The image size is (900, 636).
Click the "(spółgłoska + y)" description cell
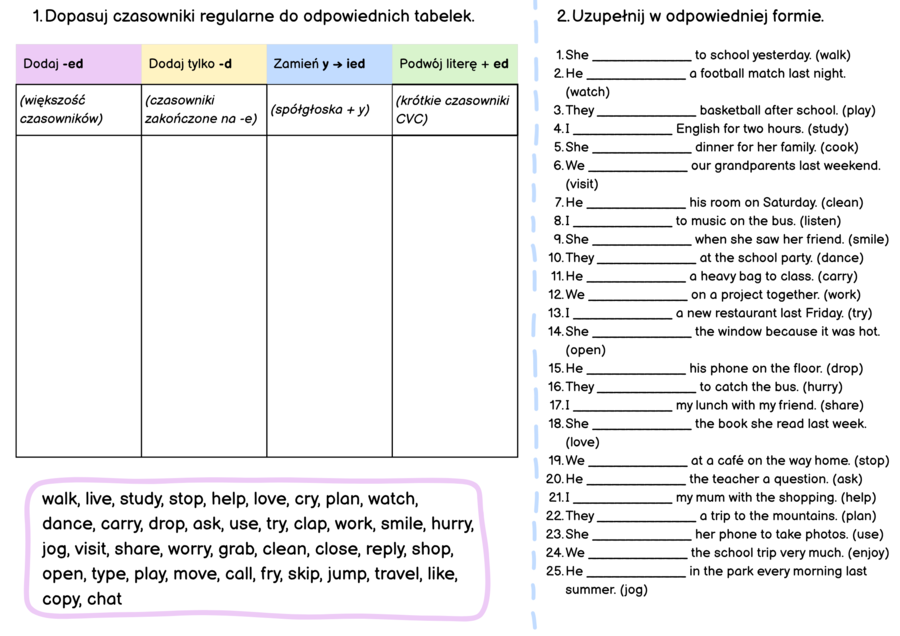[329, 110]
